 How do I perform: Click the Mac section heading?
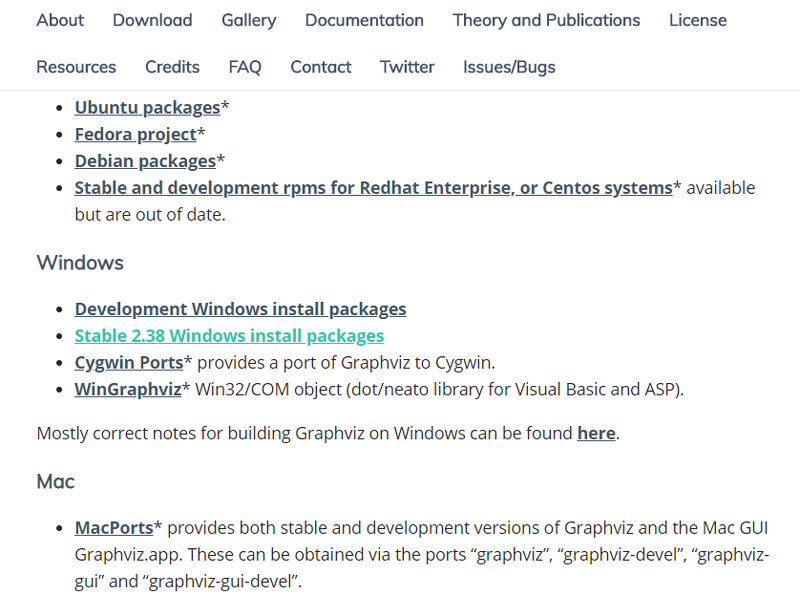click(x=56, y=482)
